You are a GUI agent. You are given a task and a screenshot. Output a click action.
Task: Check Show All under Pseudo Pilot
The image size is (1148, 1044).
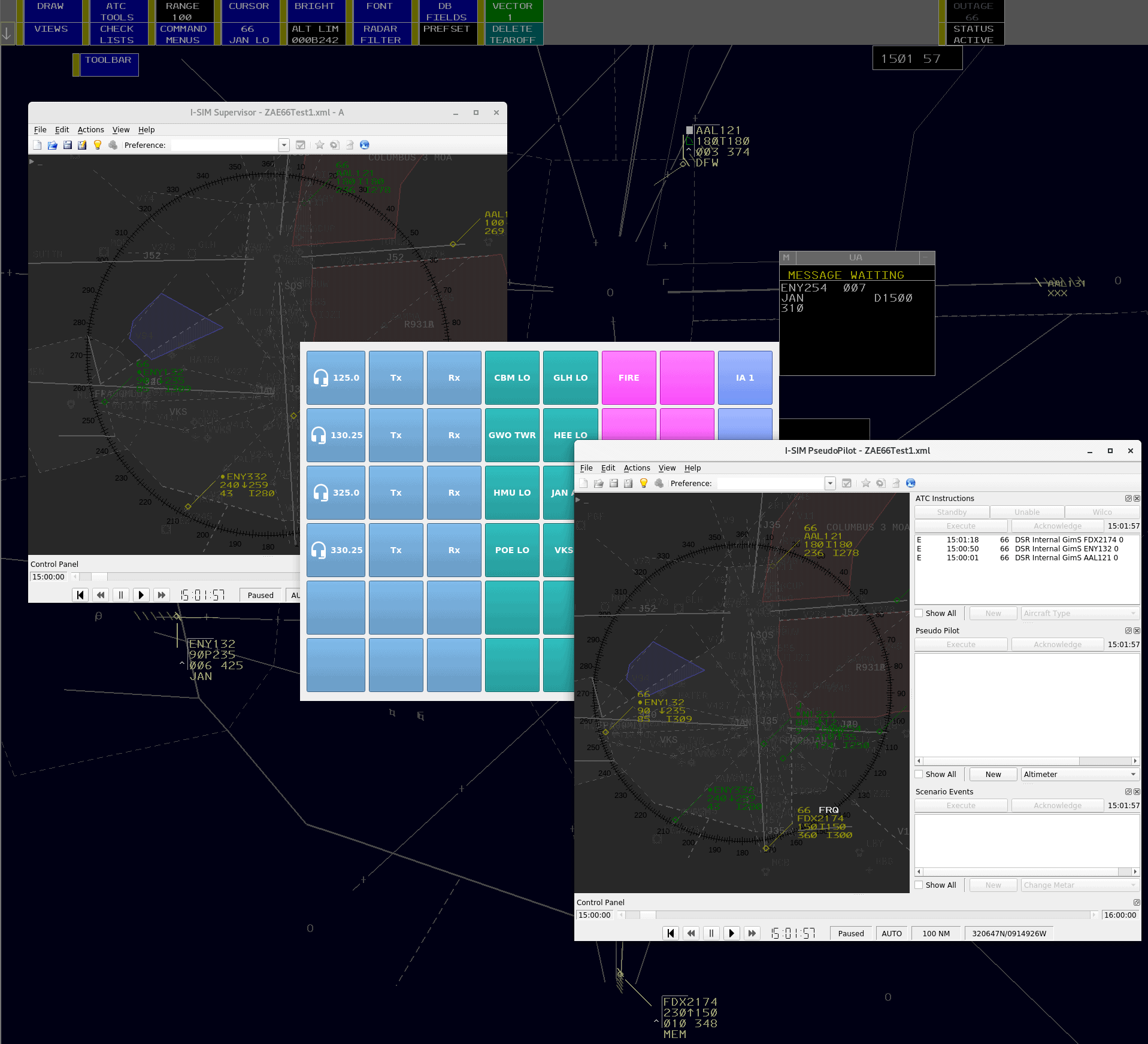point(919,774)
